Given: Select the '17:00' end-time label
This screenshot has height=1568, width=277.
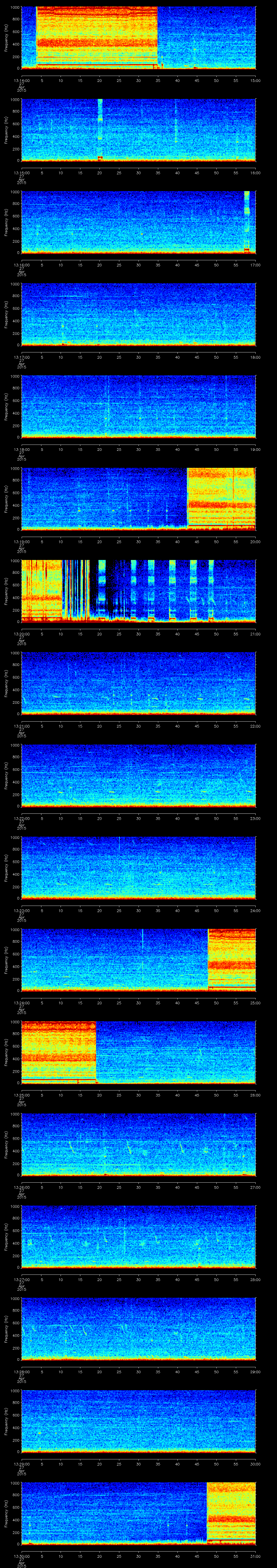Looking at the screenshot, I should [x=256, y=264].
